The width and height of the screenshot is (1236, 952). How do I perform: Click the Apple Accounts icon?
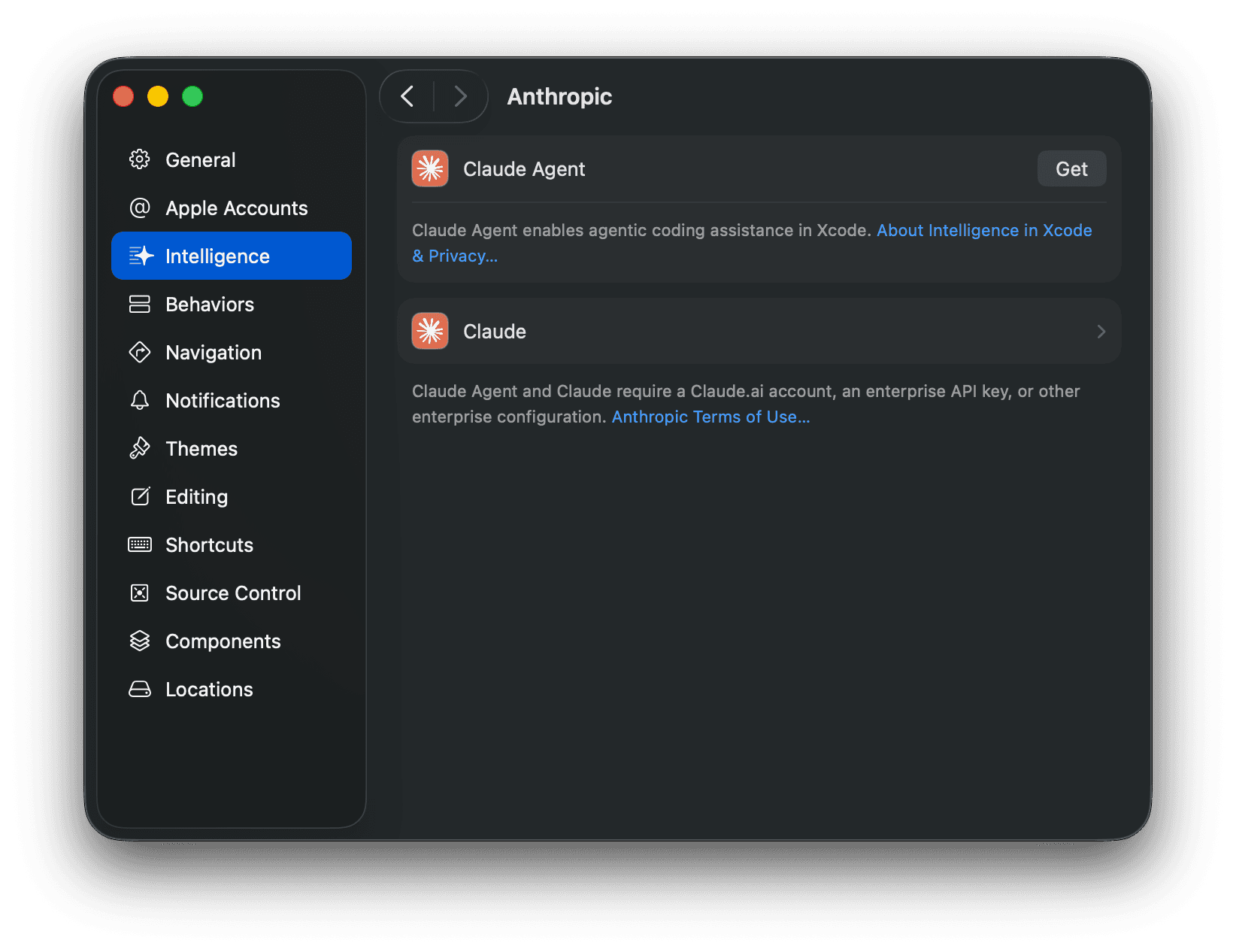click(140, 208)
